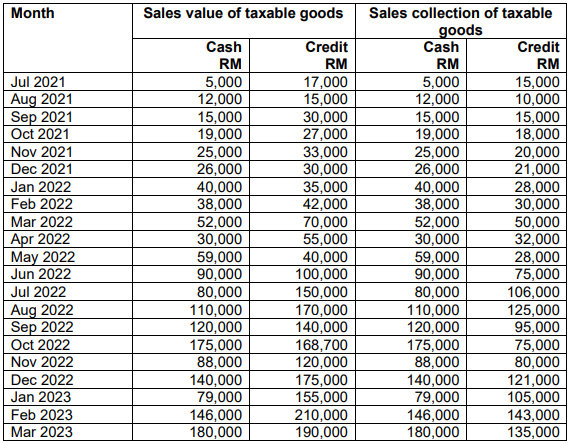
Task: Click the Oct 2022 credit sales value 168,700
Action: pyautogui.click(x=321, y=345)
